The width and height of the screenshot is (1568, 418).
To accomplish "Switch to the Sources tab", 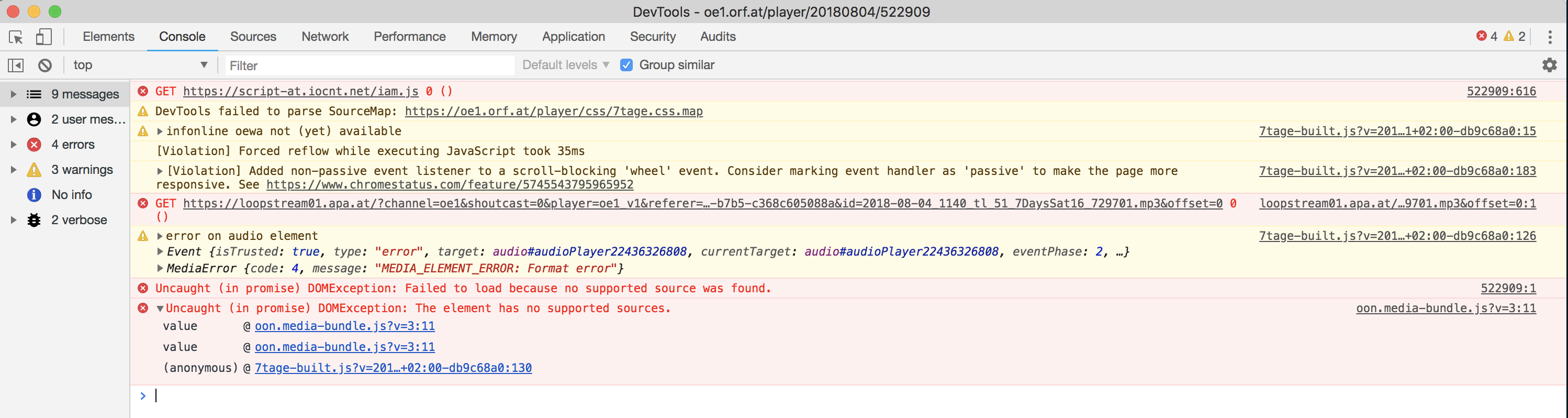I will click(253, 37).
